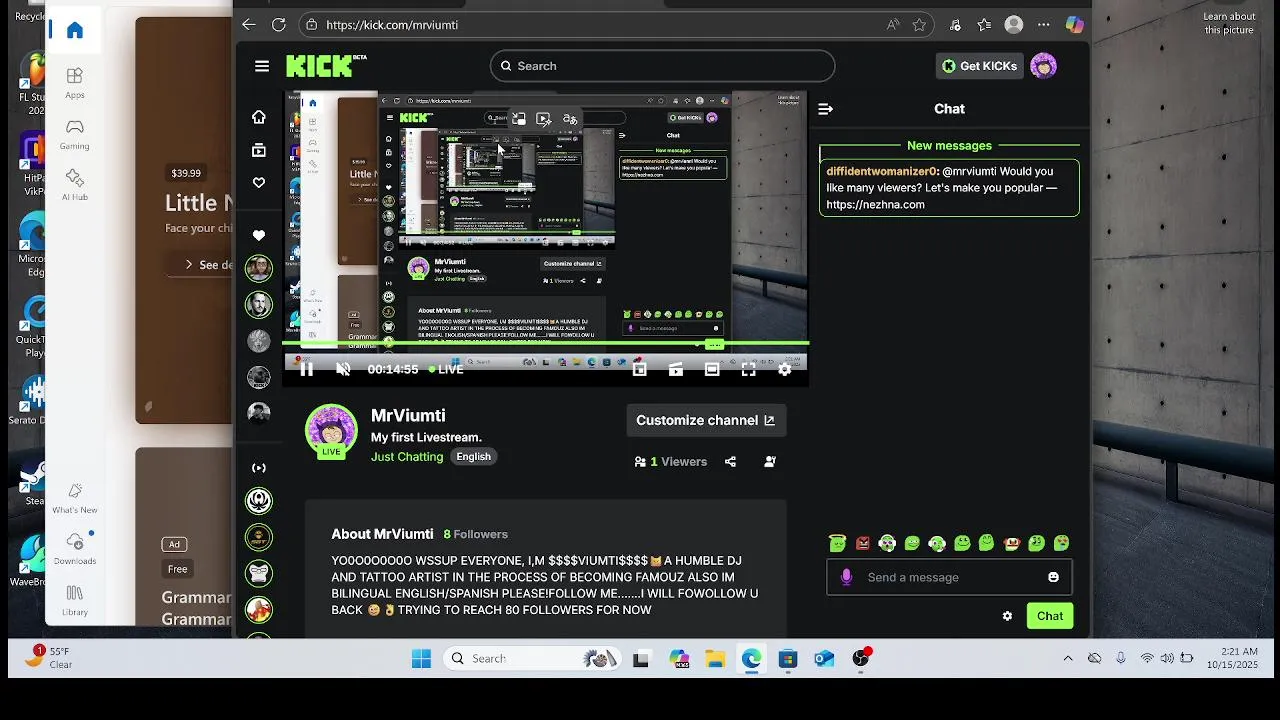Image resolution: width=1280 pixels, height=720 pixels.
Task: Enter fullscreen mode on the player
Action: pyautogui.click(x=748, y=369)
